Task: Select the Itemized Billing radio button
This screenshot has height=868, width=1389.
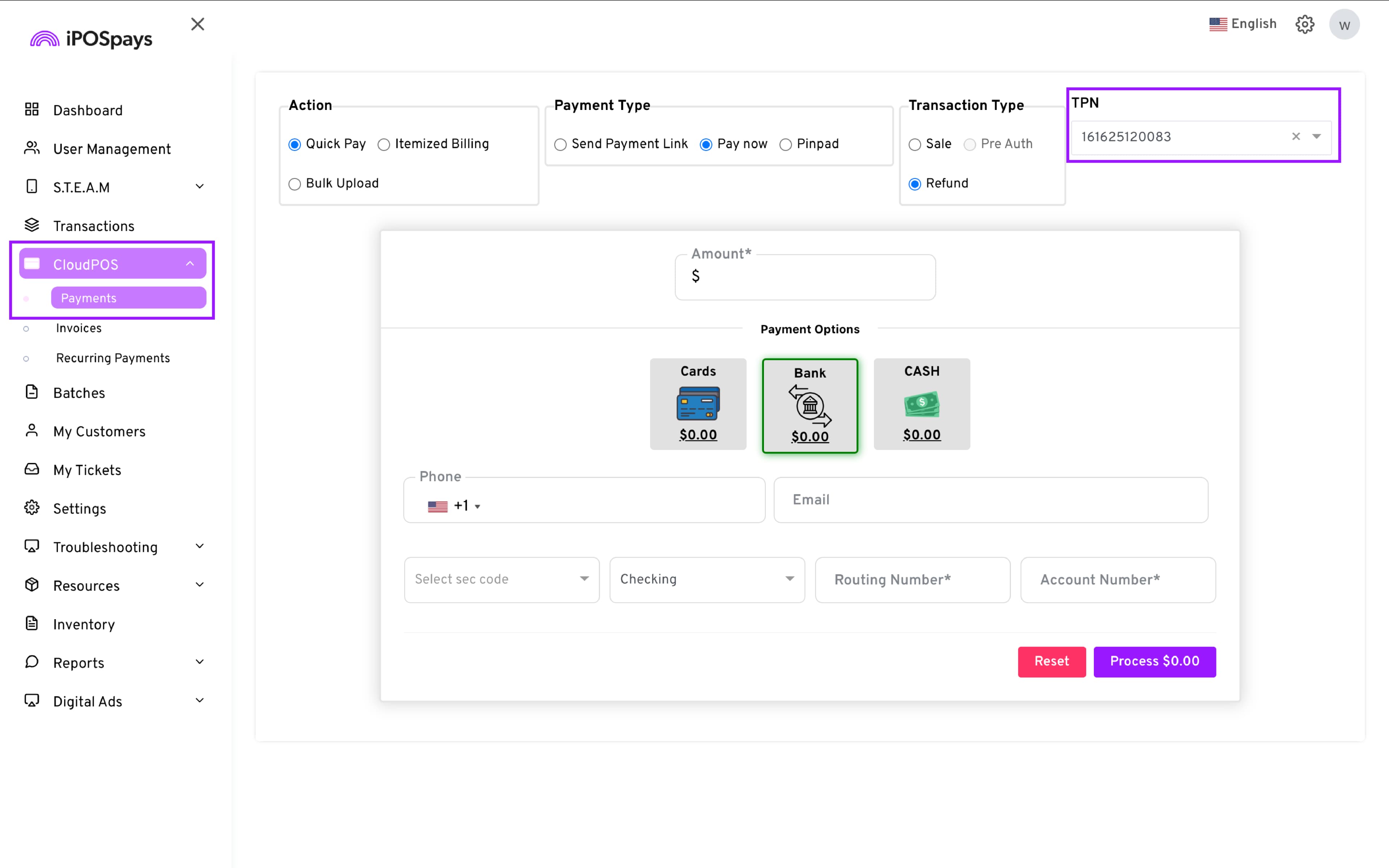Action: click(384, 144)
